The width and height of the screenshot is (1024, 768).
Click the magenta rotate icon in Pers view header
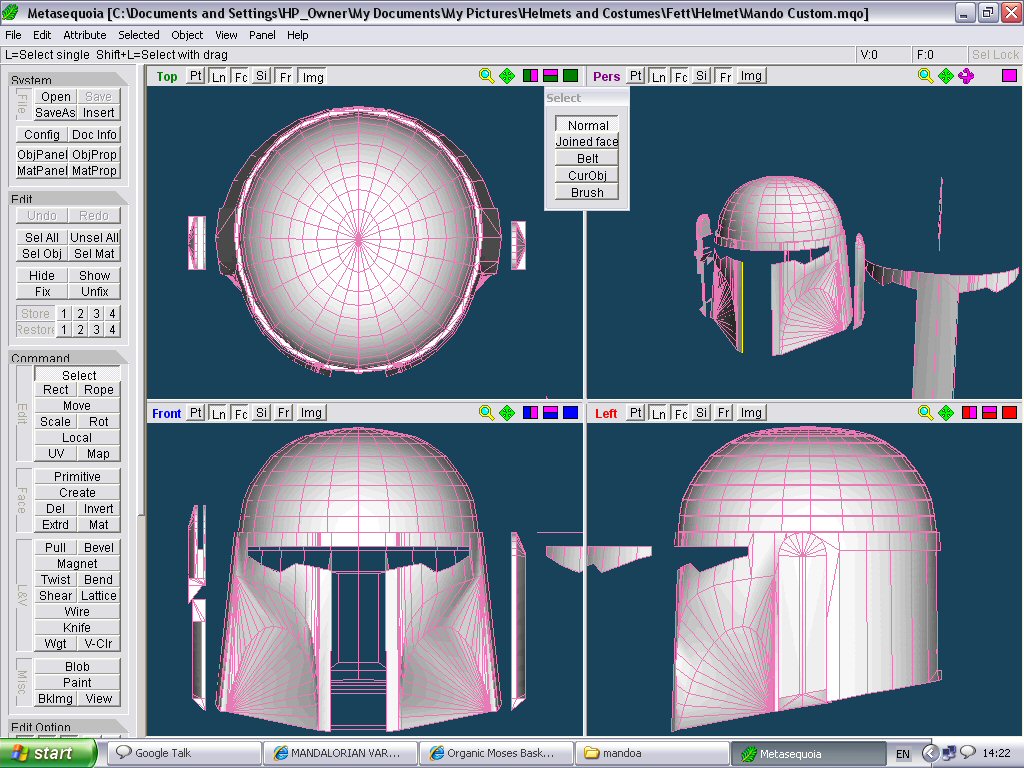click(x=966, y=76)
